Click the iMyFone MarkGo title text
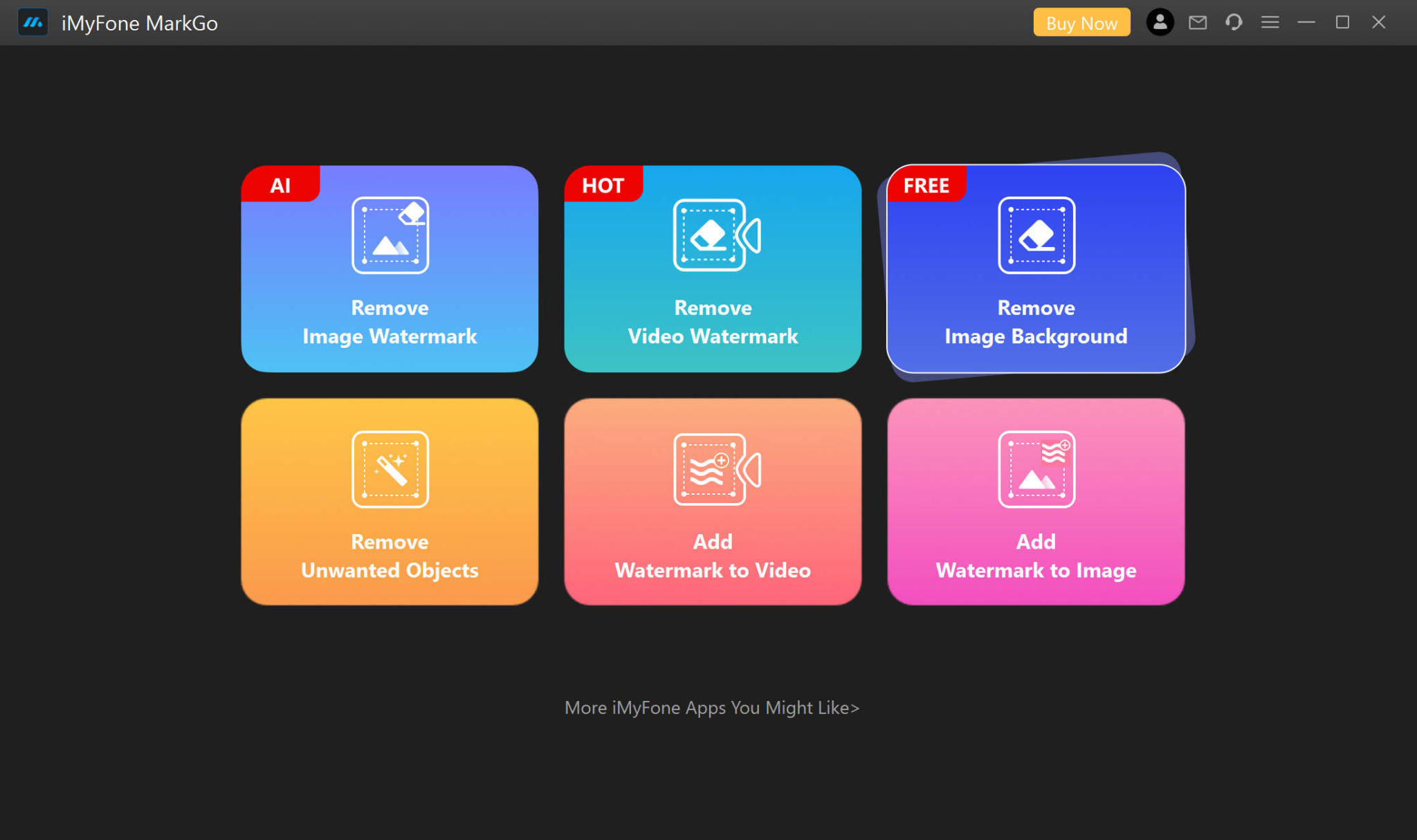 (x=140, y=24)
